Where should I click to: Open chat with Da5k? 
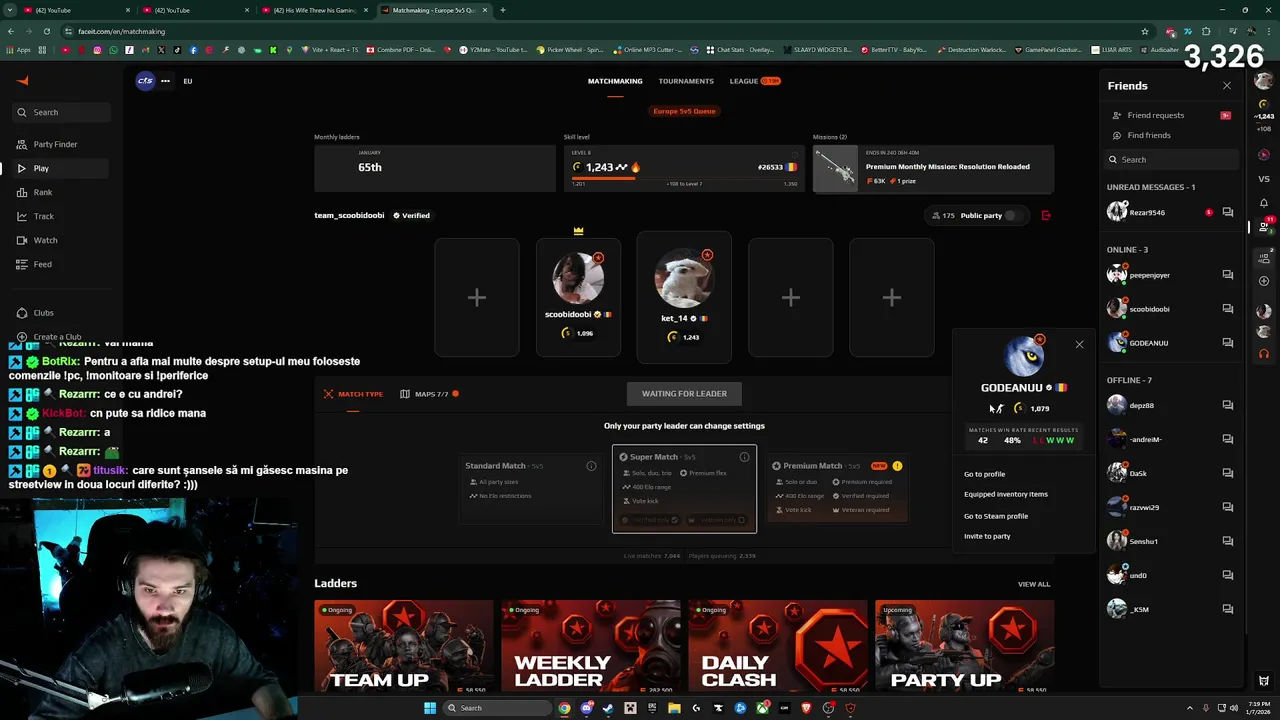pos(1227,473)
